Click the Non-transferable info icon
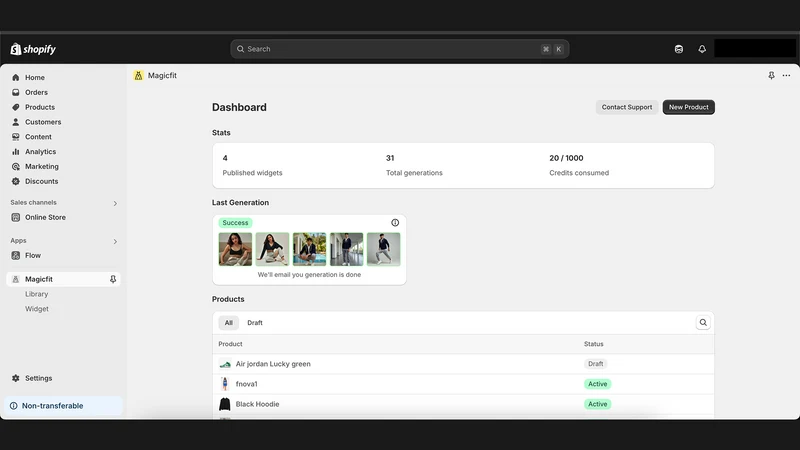800x450 pixels. (x=14, y=406)
